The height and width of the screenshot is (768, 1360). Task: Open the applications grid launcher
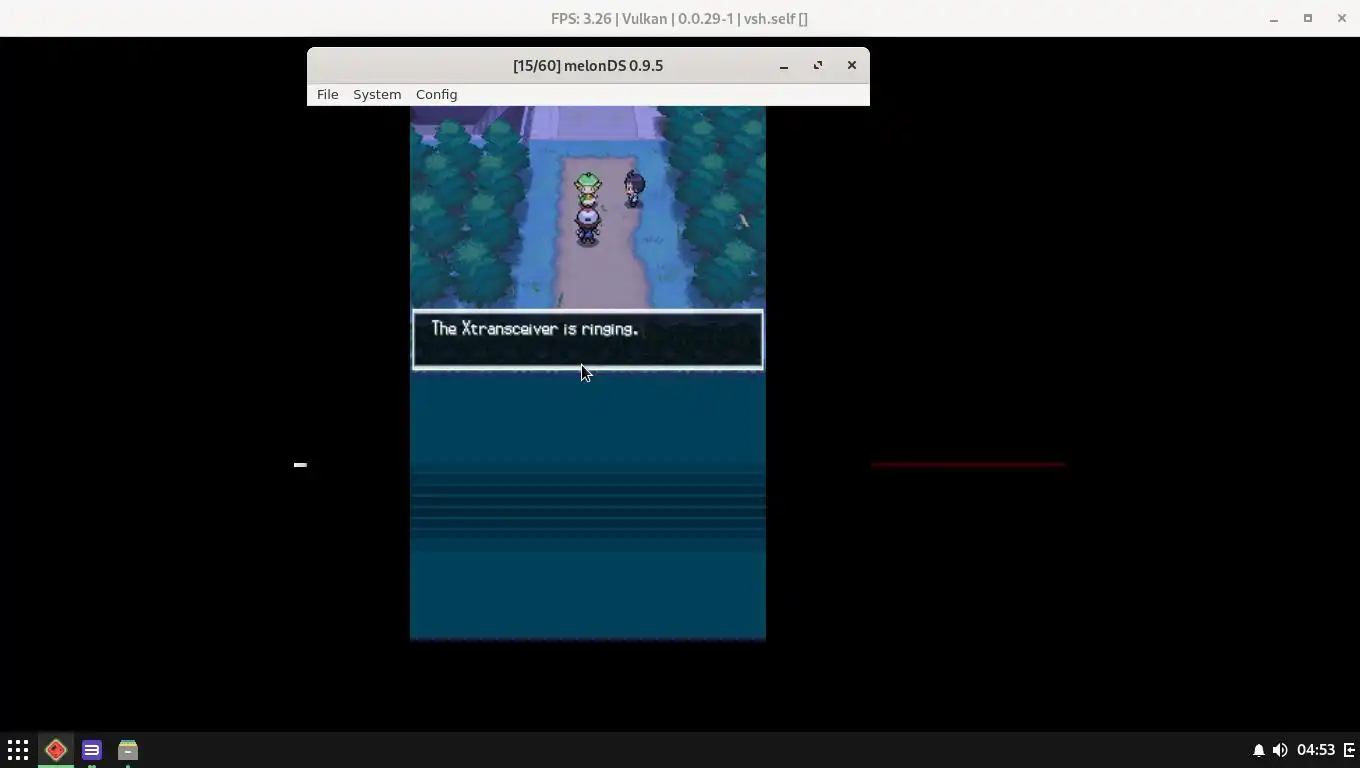[18, 750]
